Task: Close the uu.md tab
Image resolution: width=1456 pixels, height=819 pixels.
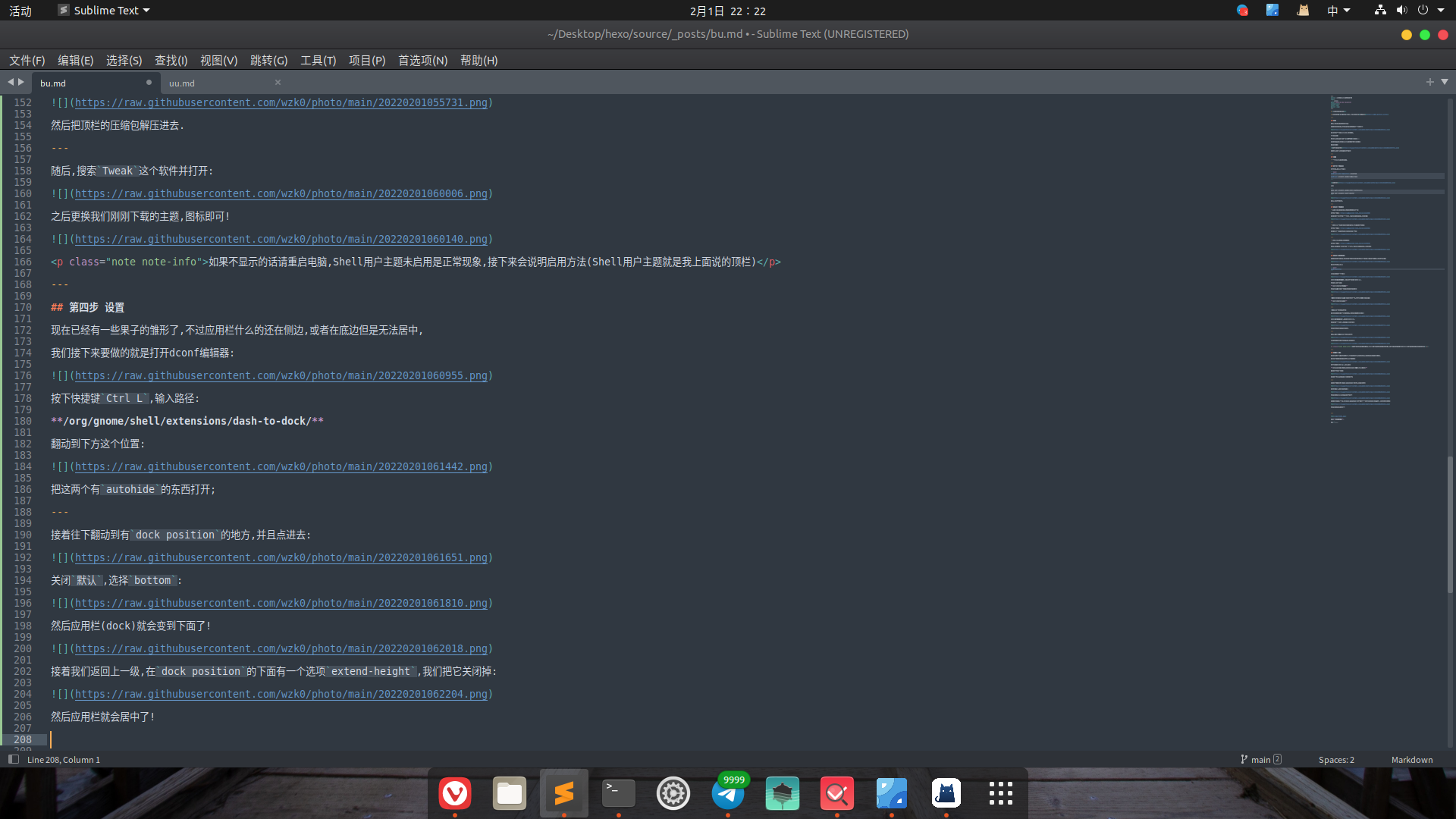Action: pos(278,83)
